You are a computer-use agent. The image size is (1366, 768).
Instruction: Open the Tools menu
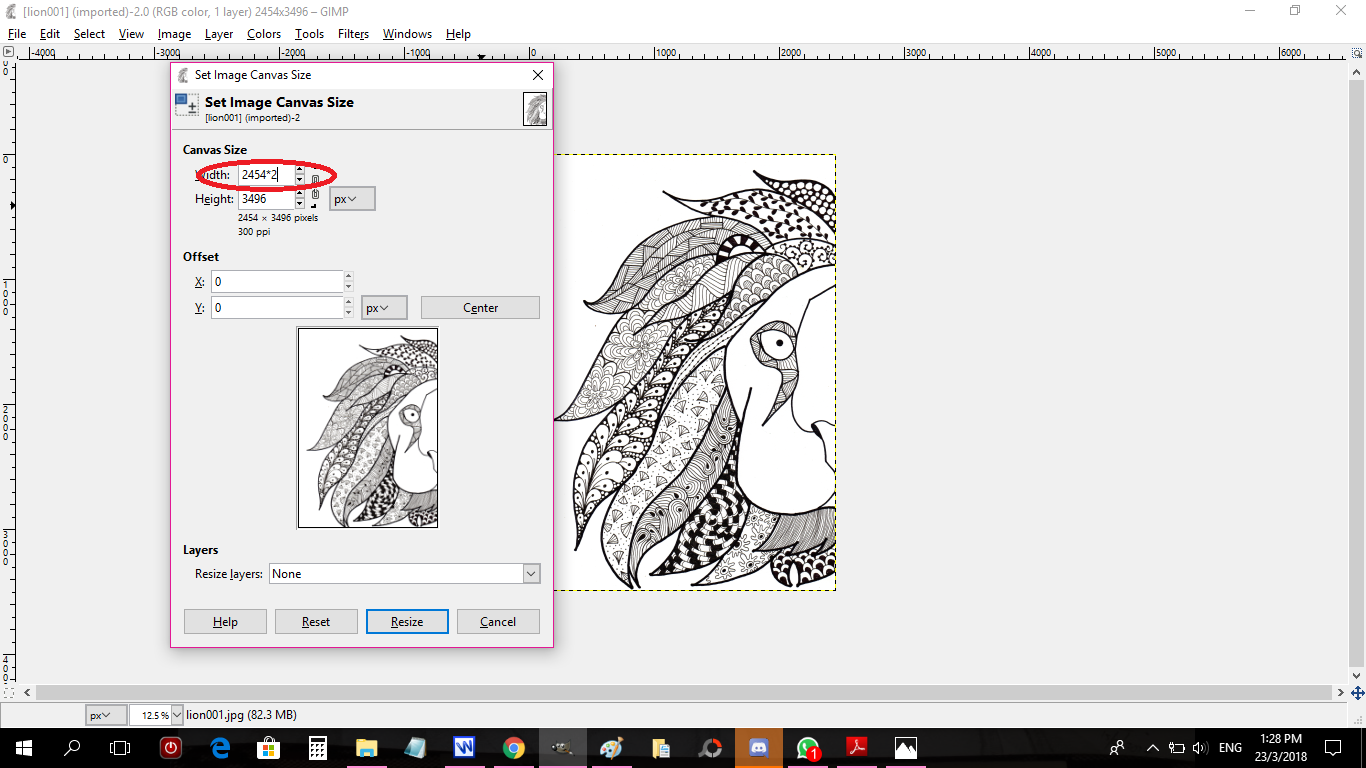(309, 33)
